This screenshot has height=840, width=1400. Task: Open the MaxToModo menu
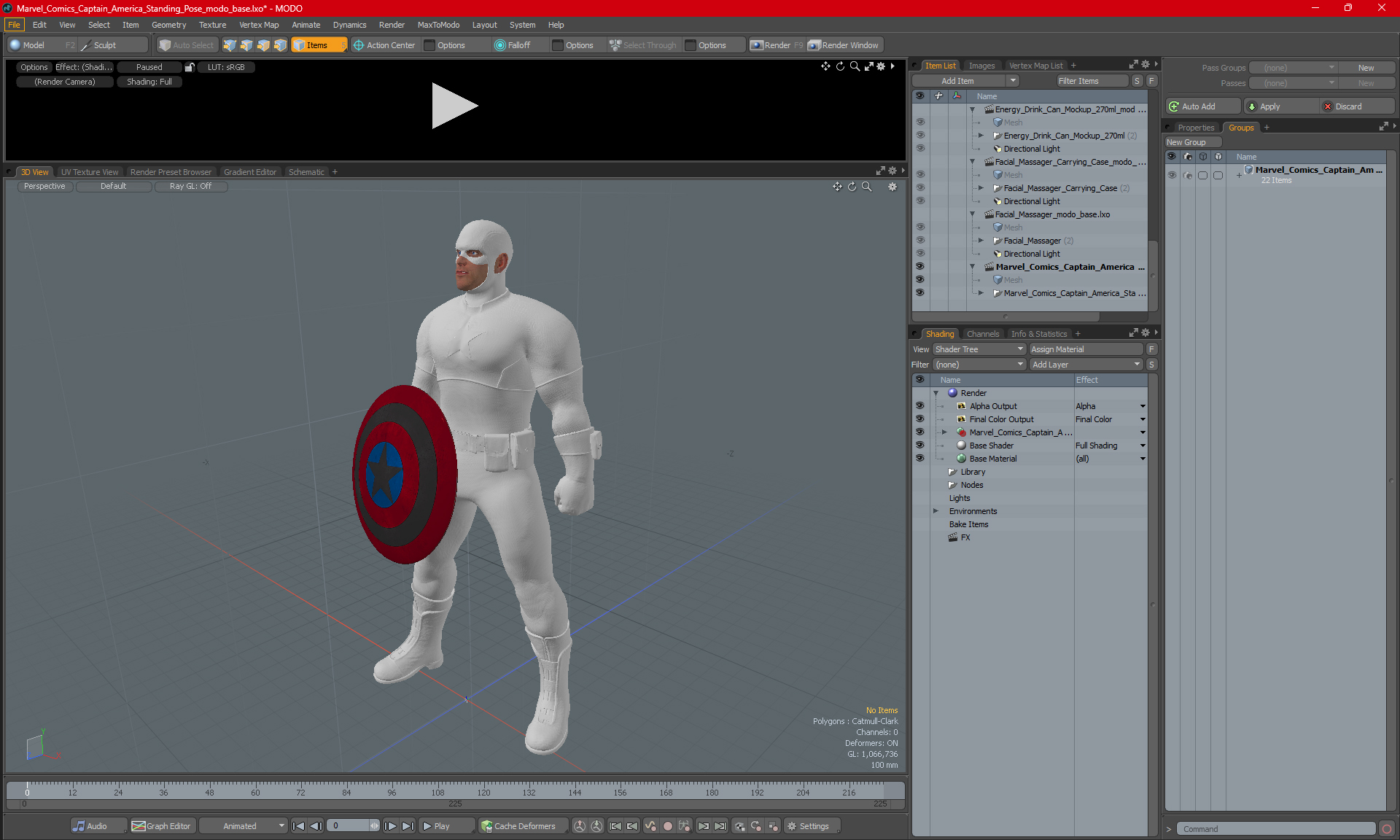pyautogui.click(x=438, y=25)
